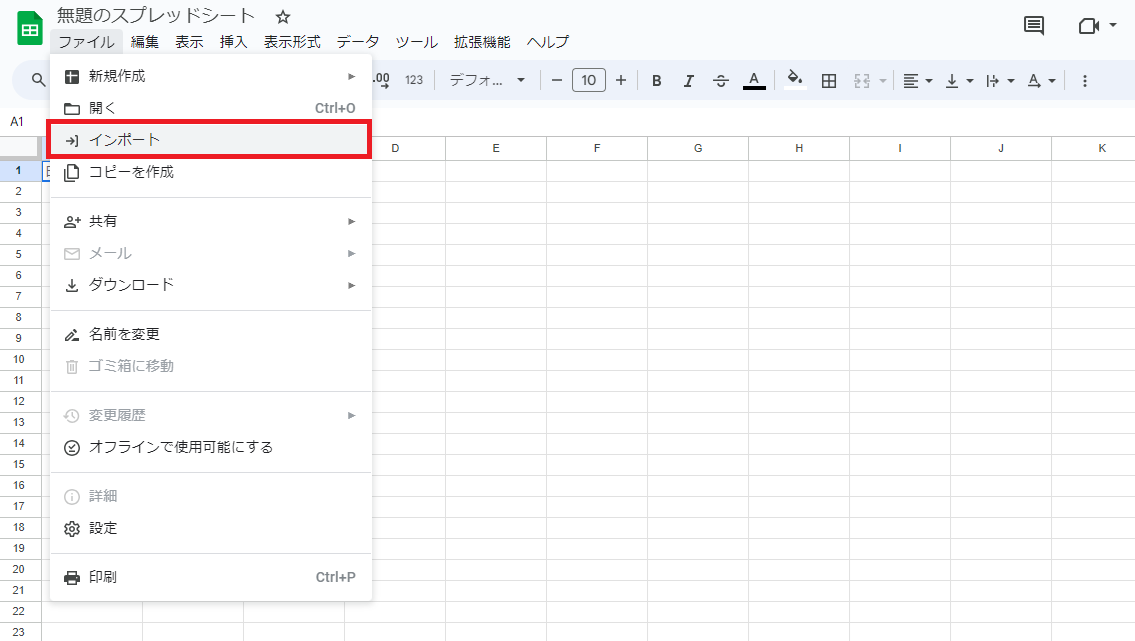This screenshot has height=641, width=1135.
Task: Open the font selection dropdown
Action: (488, 80)
